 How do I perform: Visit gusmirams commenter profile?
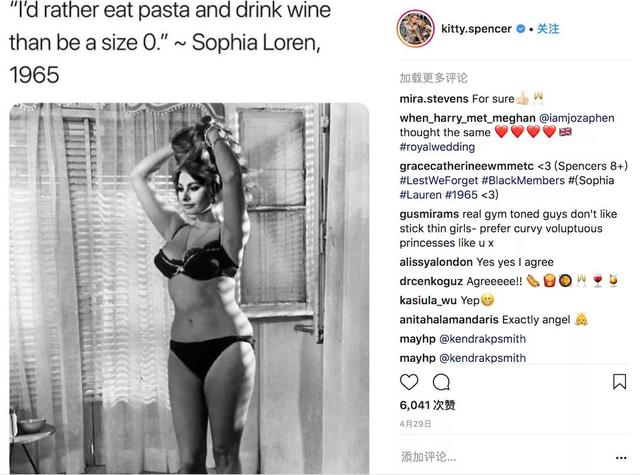tap(433, 214)
